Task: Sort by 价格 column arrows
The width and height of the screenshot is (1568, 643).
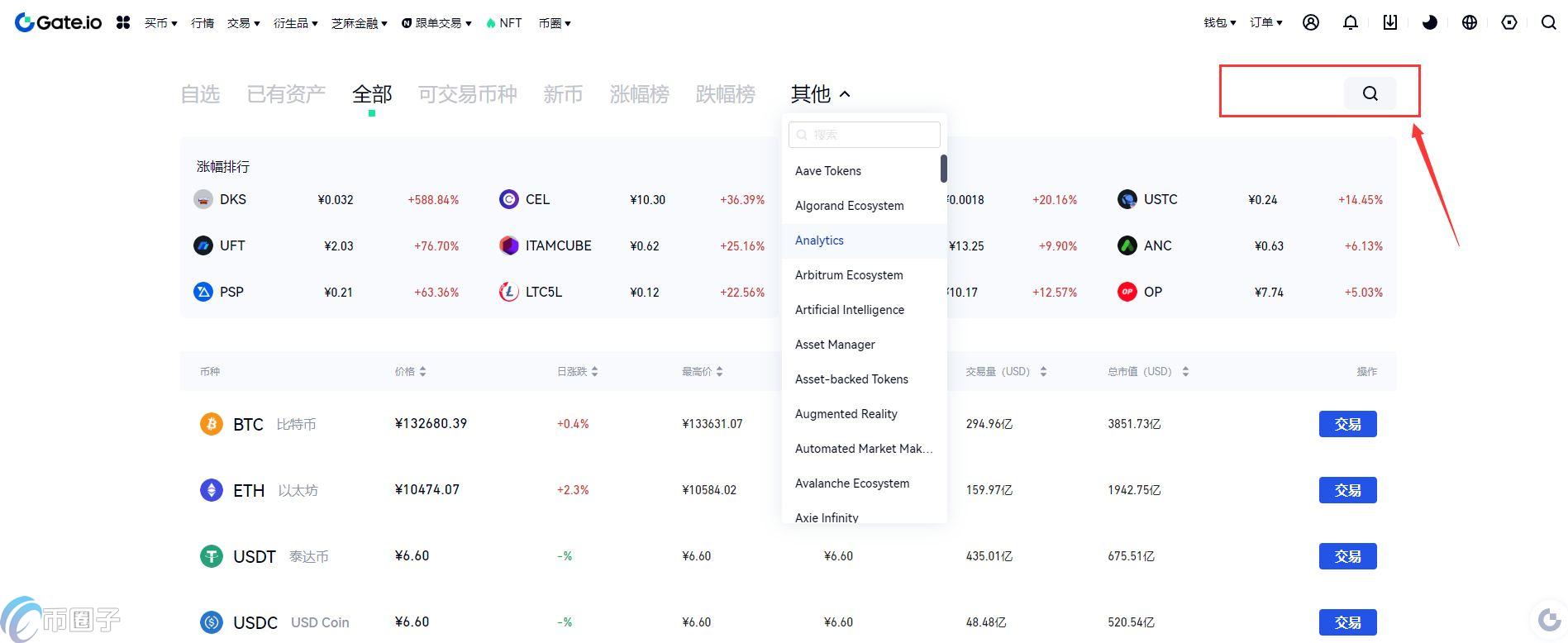Action: coord(422,372)
